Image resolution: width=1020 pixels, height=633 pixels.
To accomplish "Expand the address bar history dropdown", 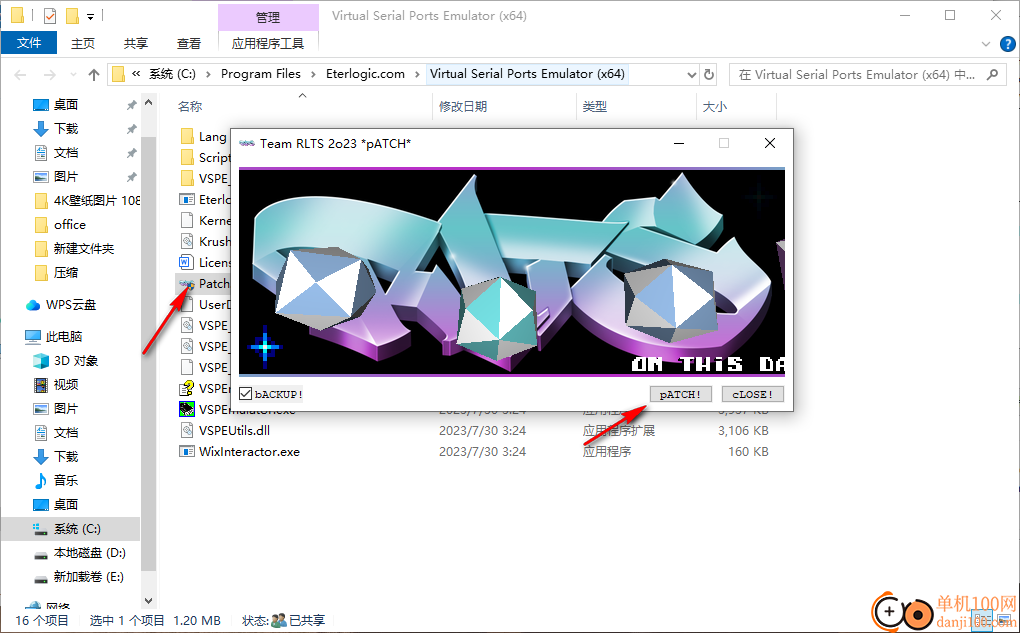I will [x=691, y=75].
